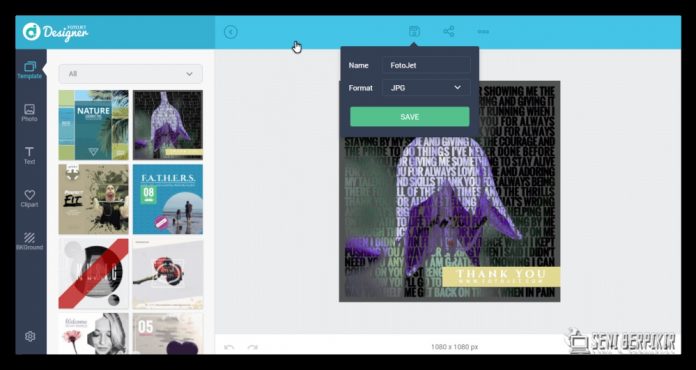The width and height of the screenshot is (696, 370).
Task: Open the Text tool in sidebar
Action: [29, 156]
